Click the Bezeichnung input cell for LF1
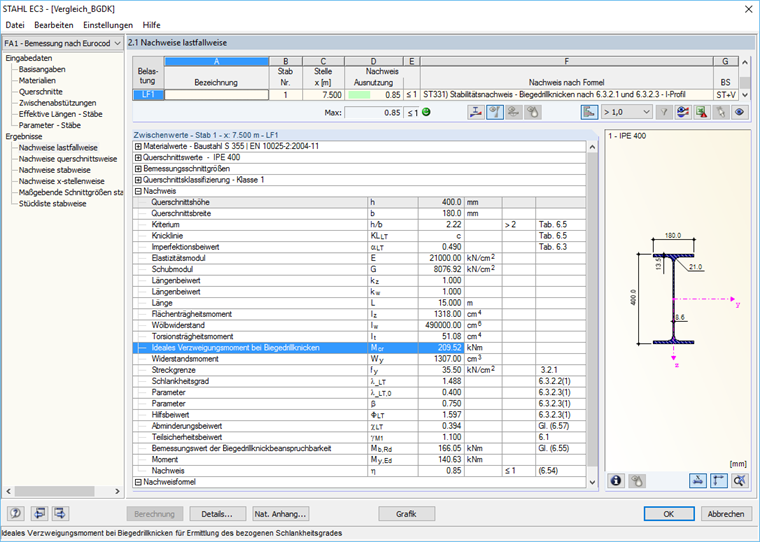Viewport: 760px width, 542px height. click(x=216, y=95)
